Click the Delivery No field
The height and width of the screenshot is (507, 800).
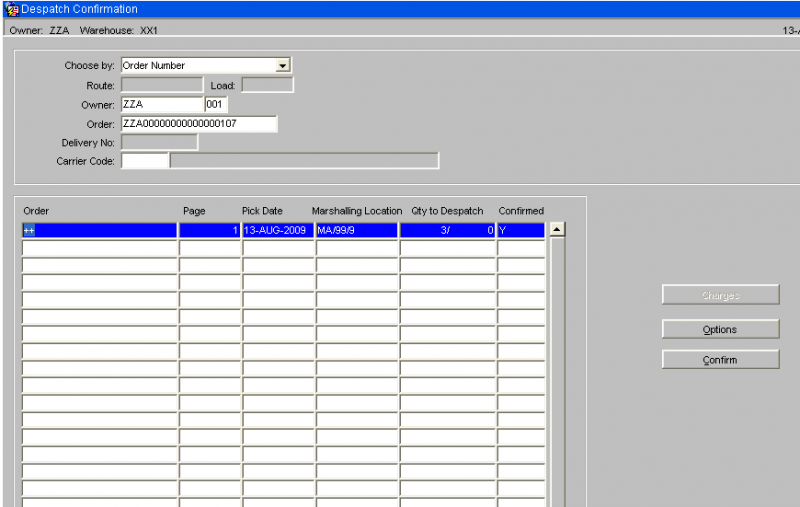pos(159,142)
